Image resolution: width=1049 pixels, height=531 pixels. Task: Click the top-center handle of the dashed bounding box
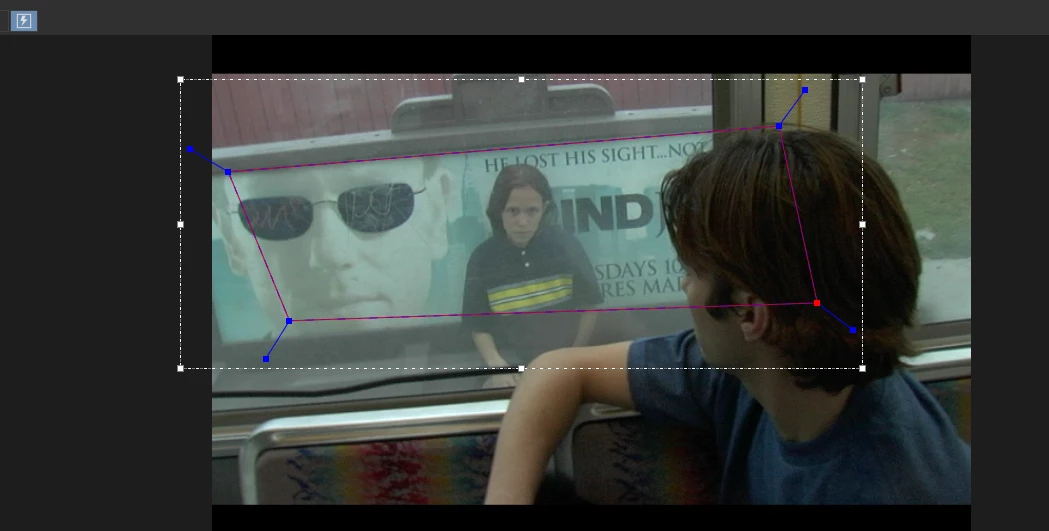[x=521, y=80]
